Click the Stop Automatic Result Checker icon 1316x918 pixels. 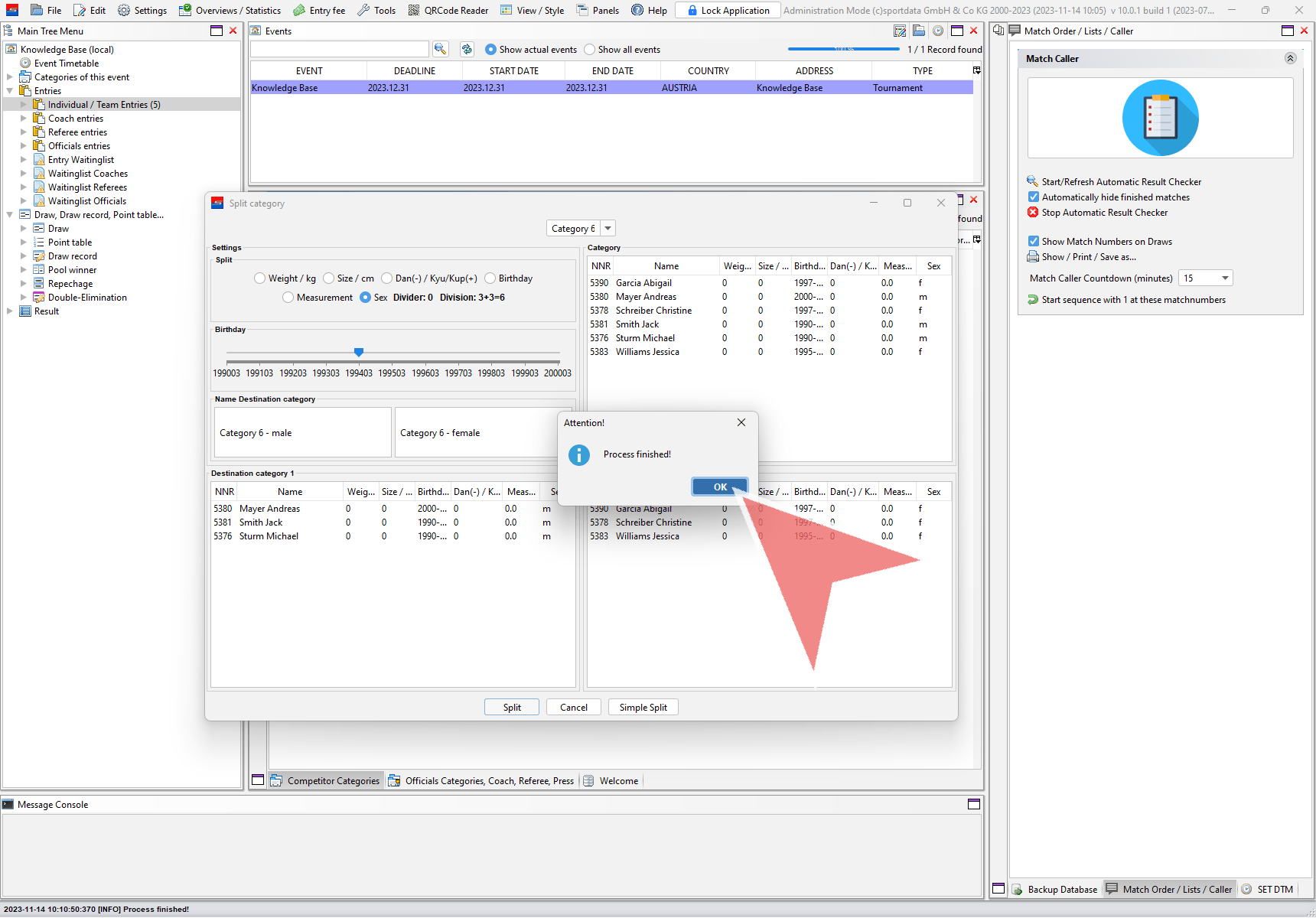(x=1033, y=212)
